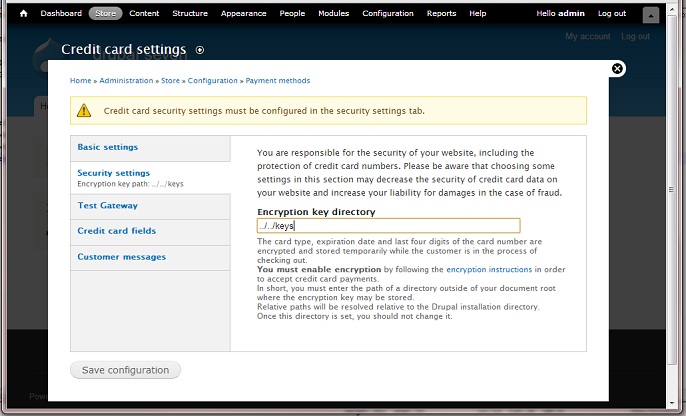
Task: Click the Payment methods breadcrumb link
Action: tap(278, 81)
